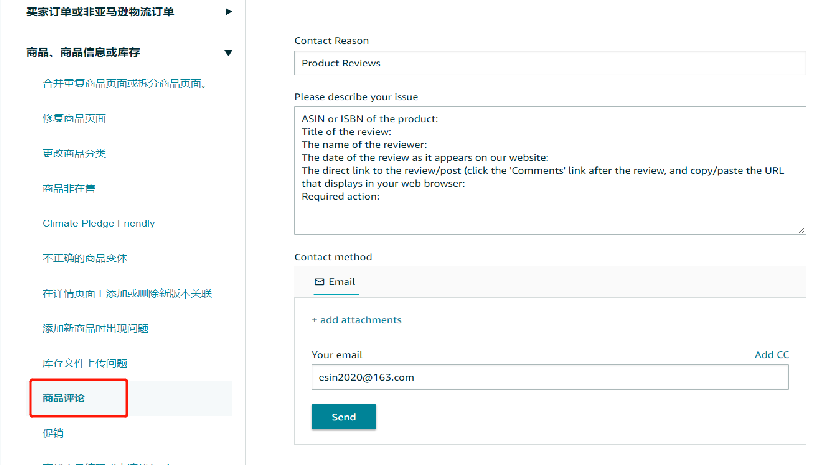
Task: Select the Email contact method tab
Action: 335,282
